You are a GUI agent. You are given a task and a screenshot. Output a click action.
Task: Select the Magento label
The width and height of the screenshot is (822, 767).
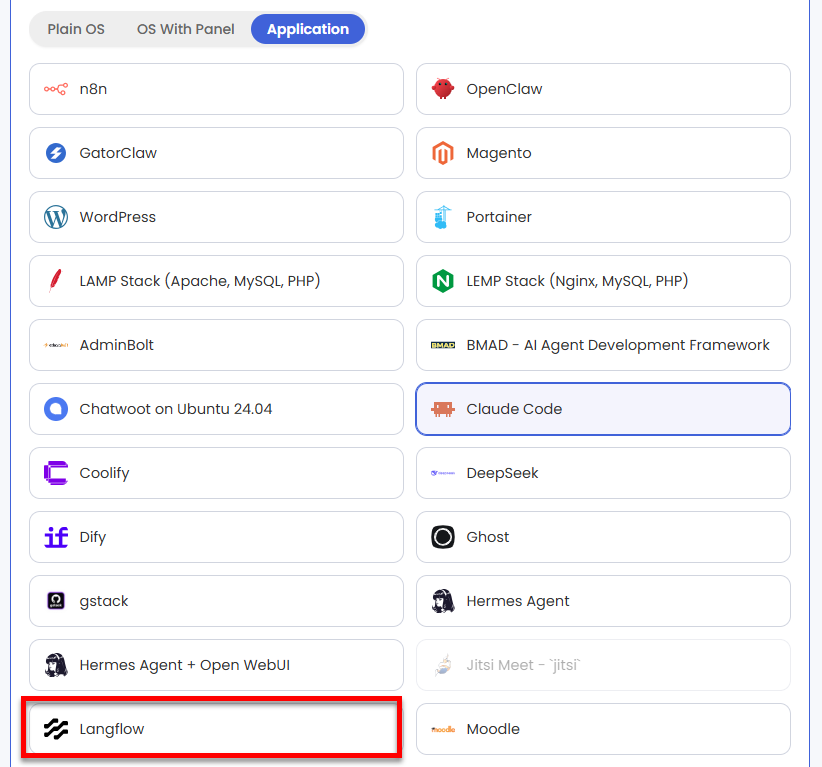(499, 153)
